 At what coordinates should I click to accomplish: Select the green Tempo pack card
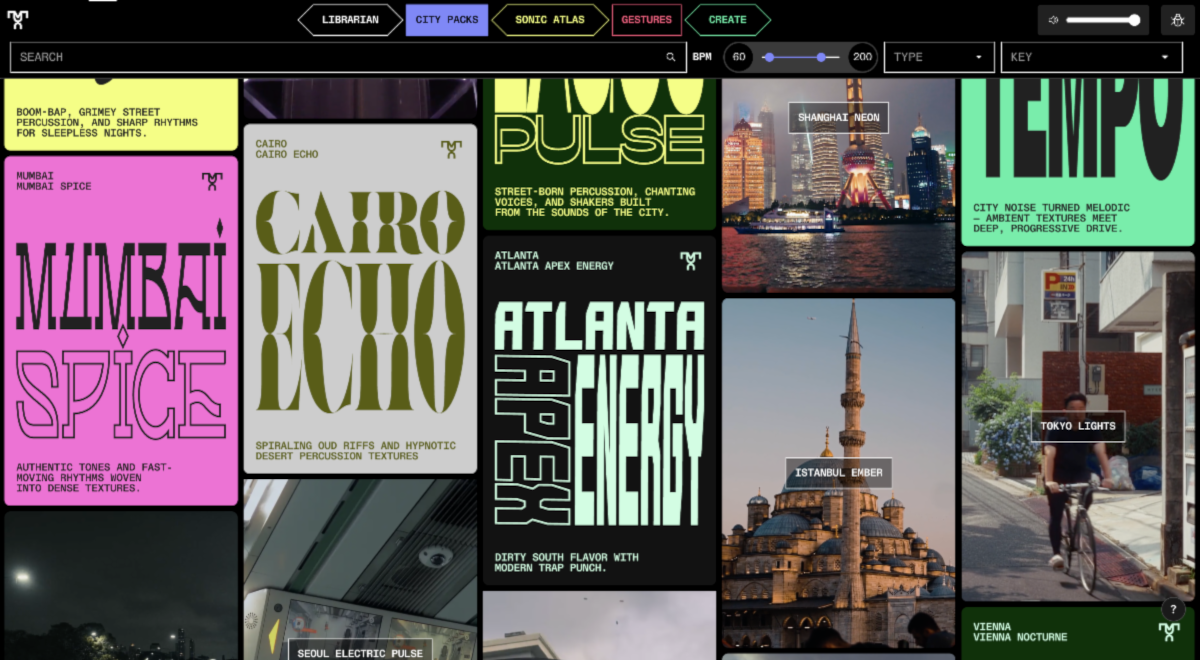pos(1078,162)
